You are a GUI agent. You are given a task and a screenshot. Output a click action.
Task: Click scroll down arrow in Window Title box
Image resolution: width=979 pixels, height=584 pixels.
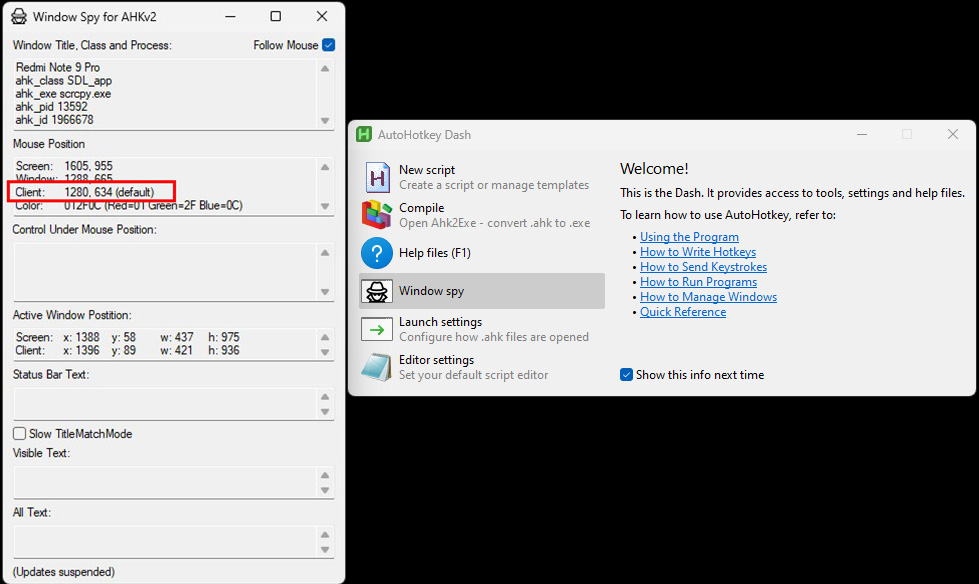325,121
